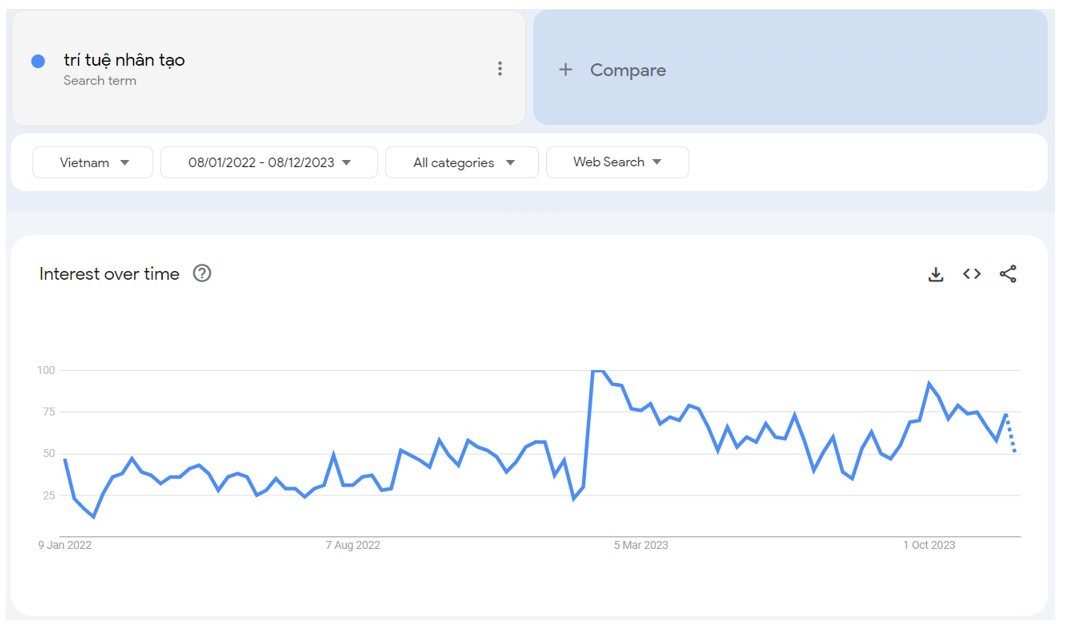Select the Interest over time heading
Screen dimensions: 1065x628
(x=109, y=274)
